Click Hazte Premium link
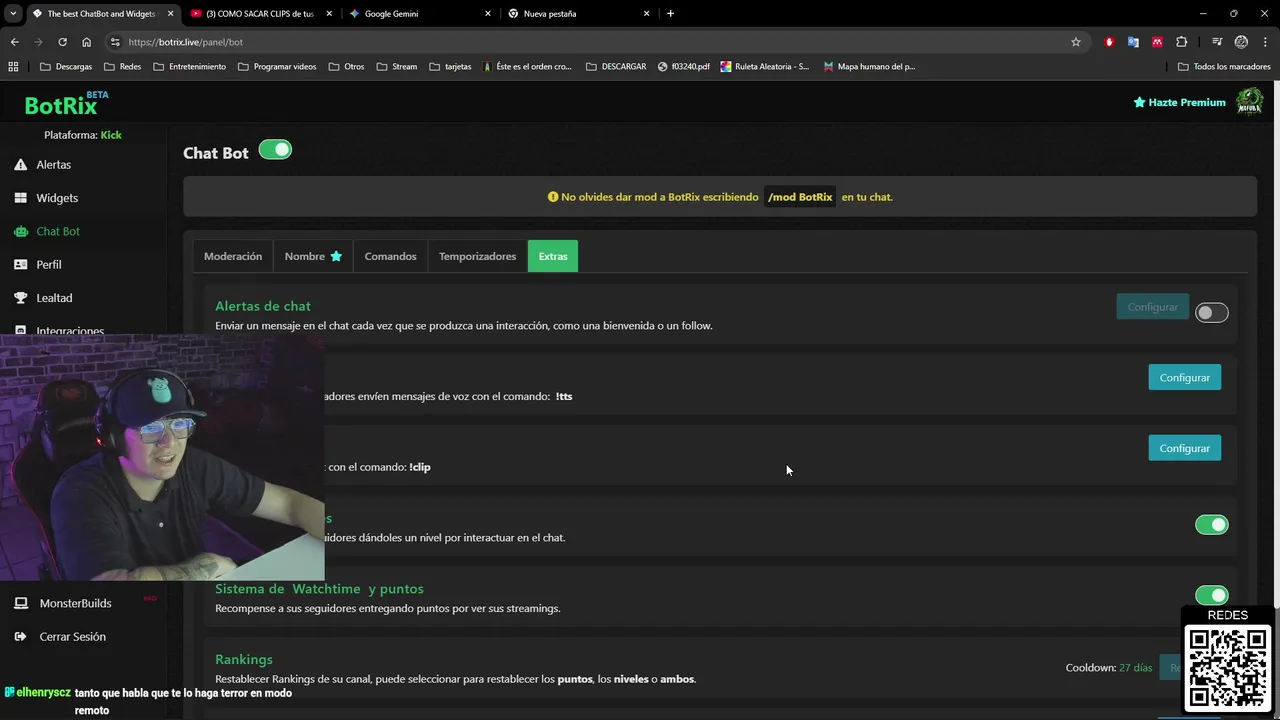This screenshot has height=720, width=1280. (x=1179, y=102)
